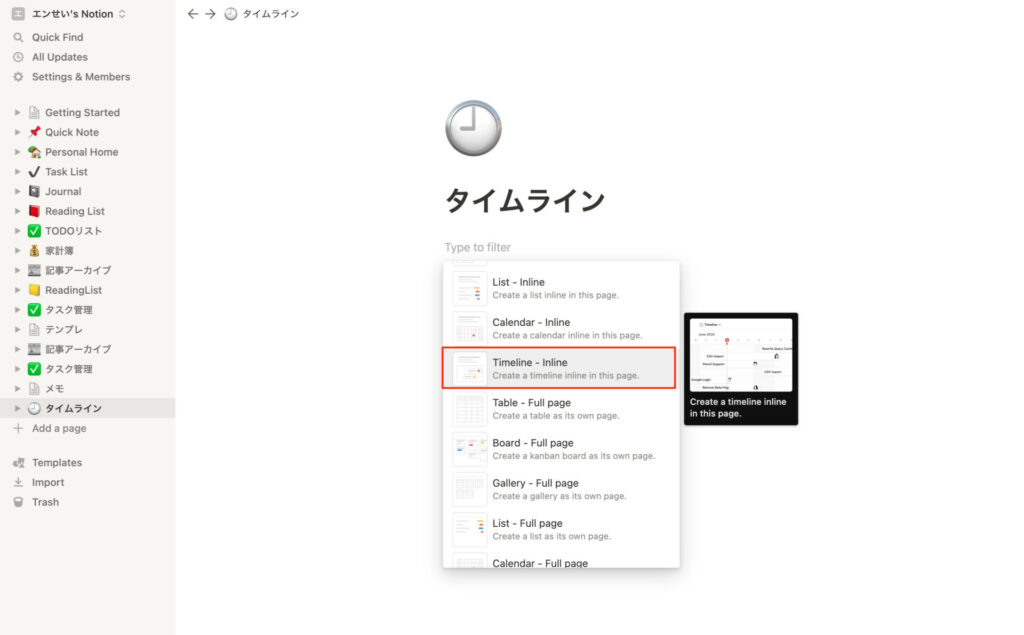Click the Quick Find search icon
This screenshot has height=635, width=1024.
(18, 37)
